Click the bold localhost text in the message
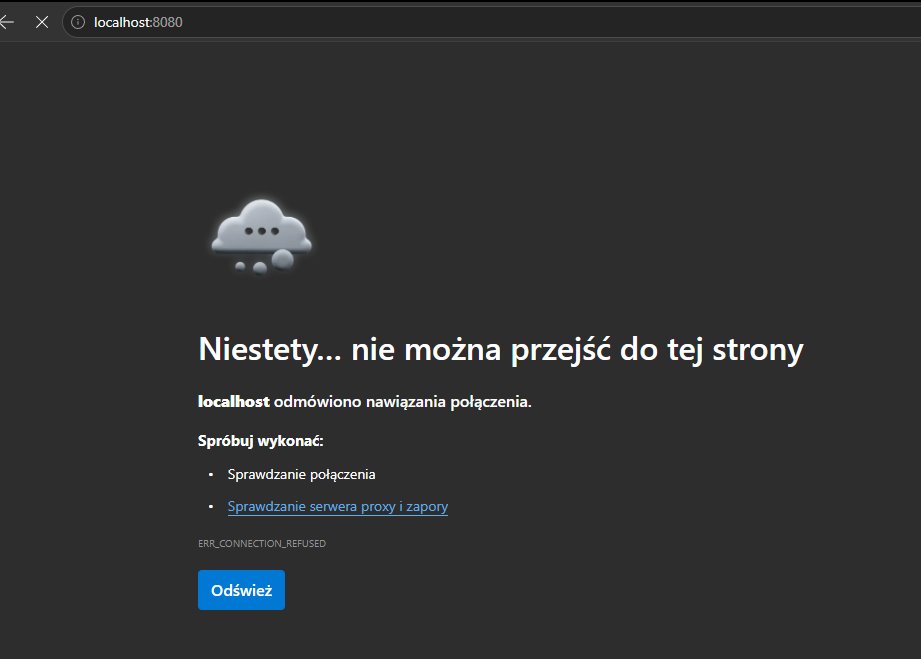Viewport: 921px width, 659px height. coord(232,401)
